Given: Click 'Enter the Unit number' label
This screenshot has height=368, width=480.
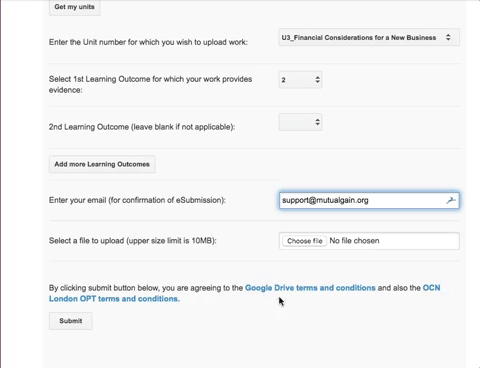Looking at the screenshot, I should (148, 42).
